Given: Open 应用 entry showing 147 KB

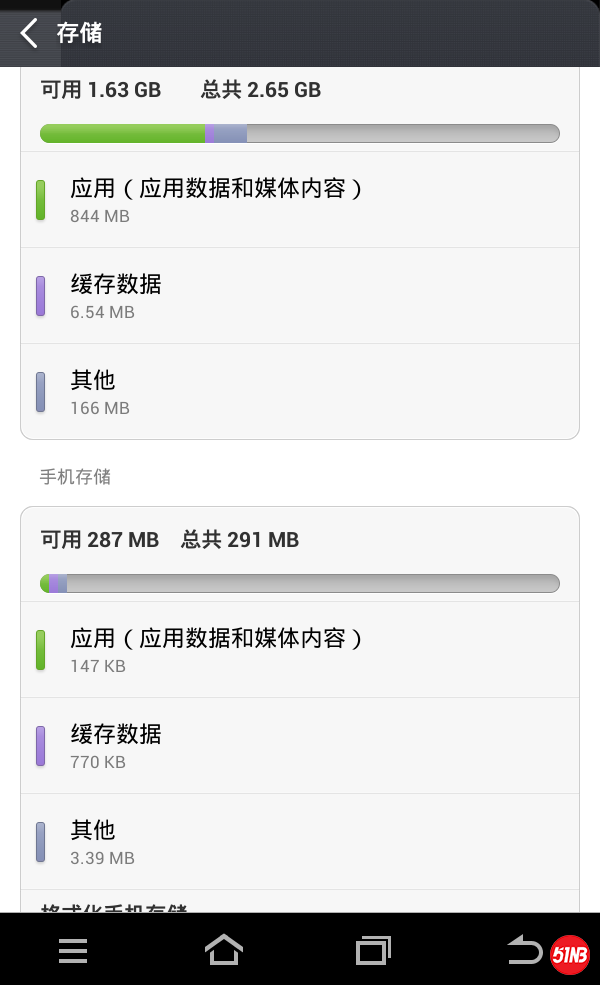Looking at the screenshot, I should coord(300,650).
